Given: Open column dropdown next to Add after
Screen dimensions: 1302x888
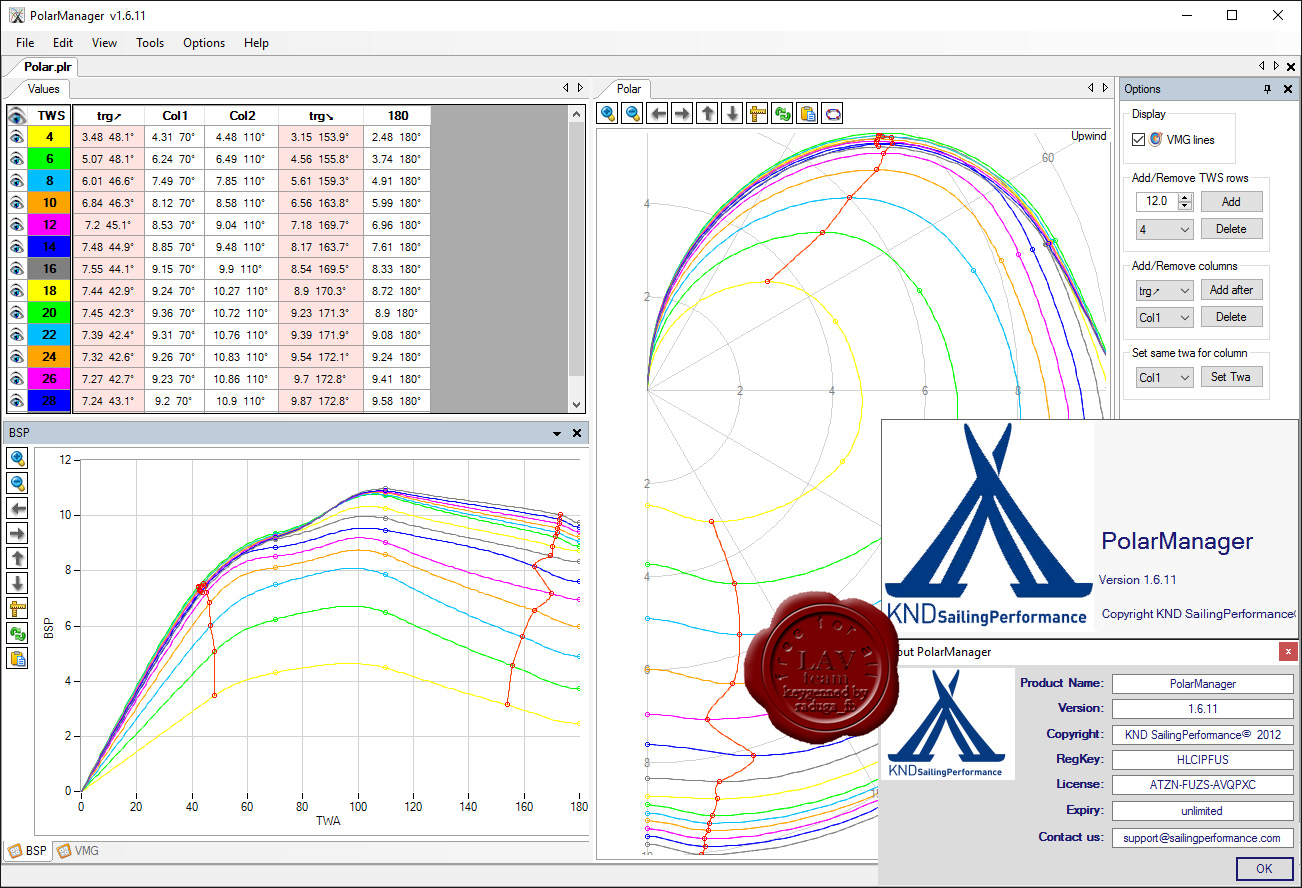Looking at the screenshot, I should pos(1165,290).
